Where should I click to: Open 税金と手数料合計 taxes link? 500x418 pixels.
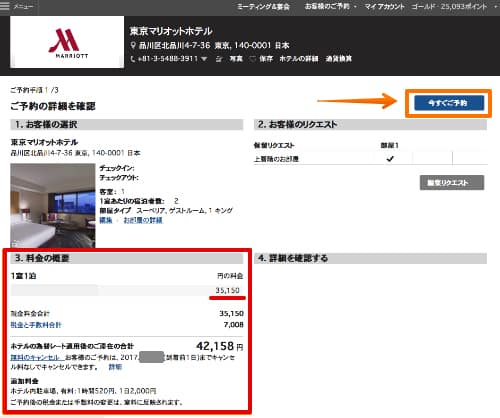(x=36, y=325)
